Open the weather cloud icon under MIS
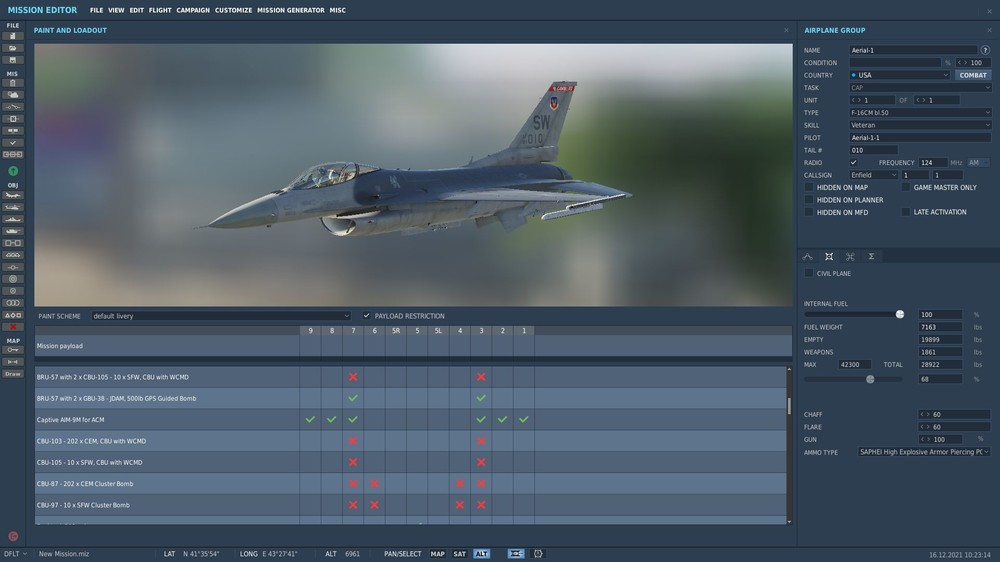Screen dimensions: 1000x562 click(13, 95)
